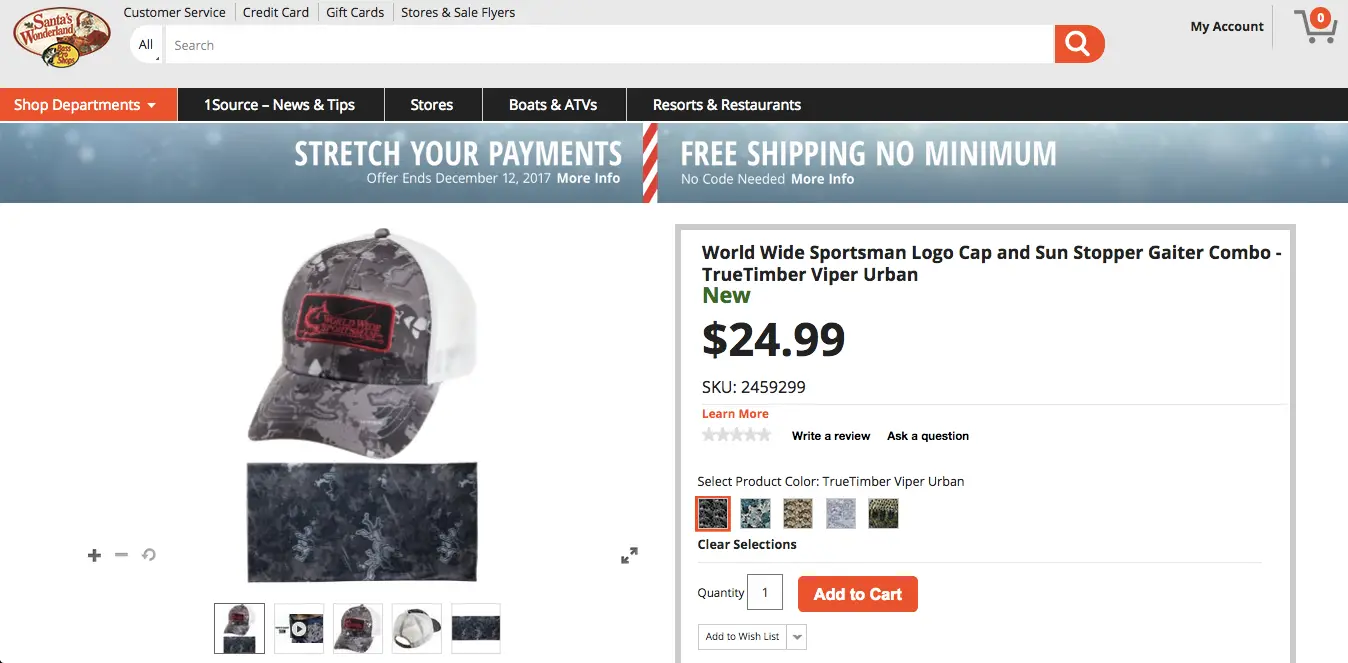Click the Write a review link
This screenshot has height=663, width=1348.
click(830, 436)
